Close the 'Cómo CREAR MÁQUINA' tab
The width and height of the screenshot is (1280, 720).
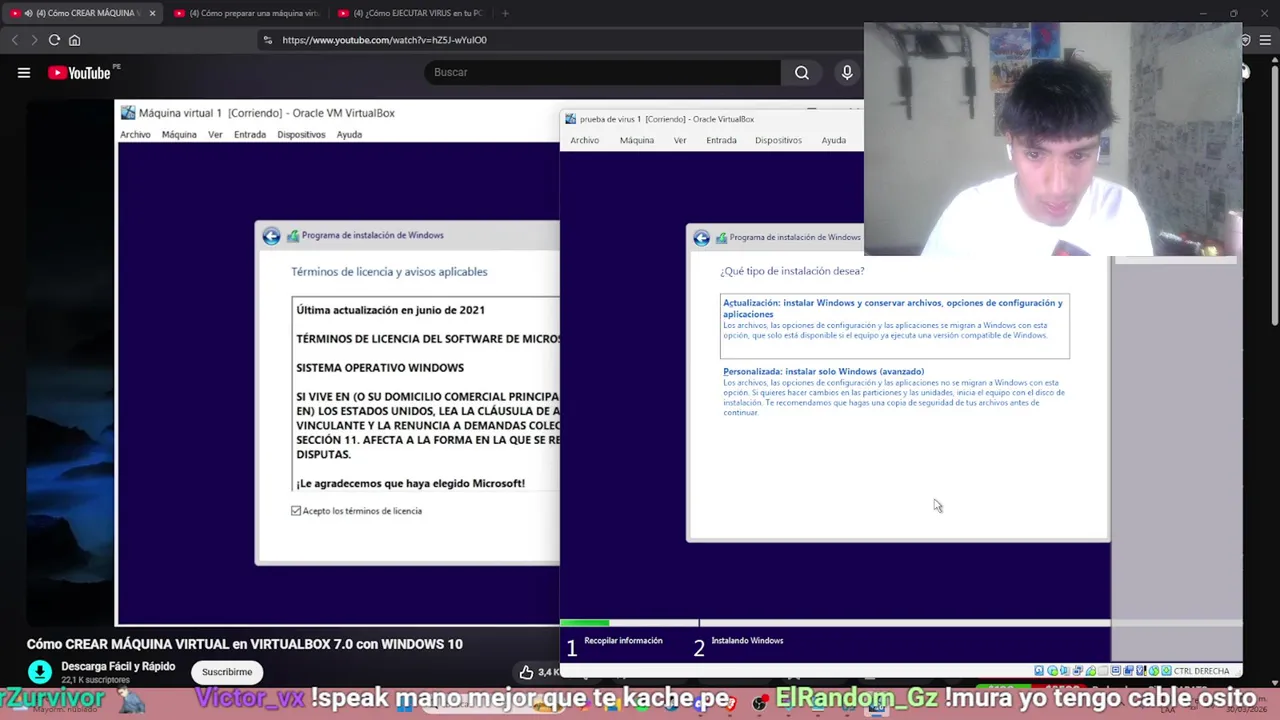click(152, 13)
